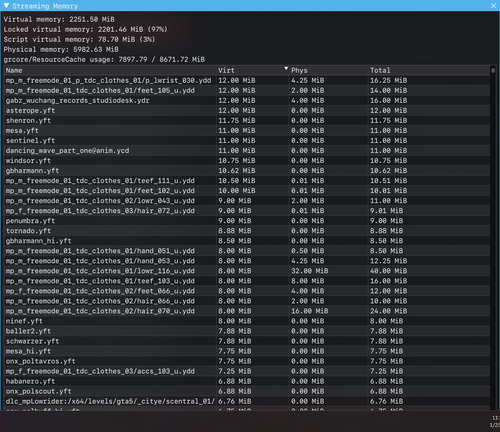Screen dimensions: 500x432
Task: Select the dlc_mpLowrider scentral_01 row
Action: [247, 401]
